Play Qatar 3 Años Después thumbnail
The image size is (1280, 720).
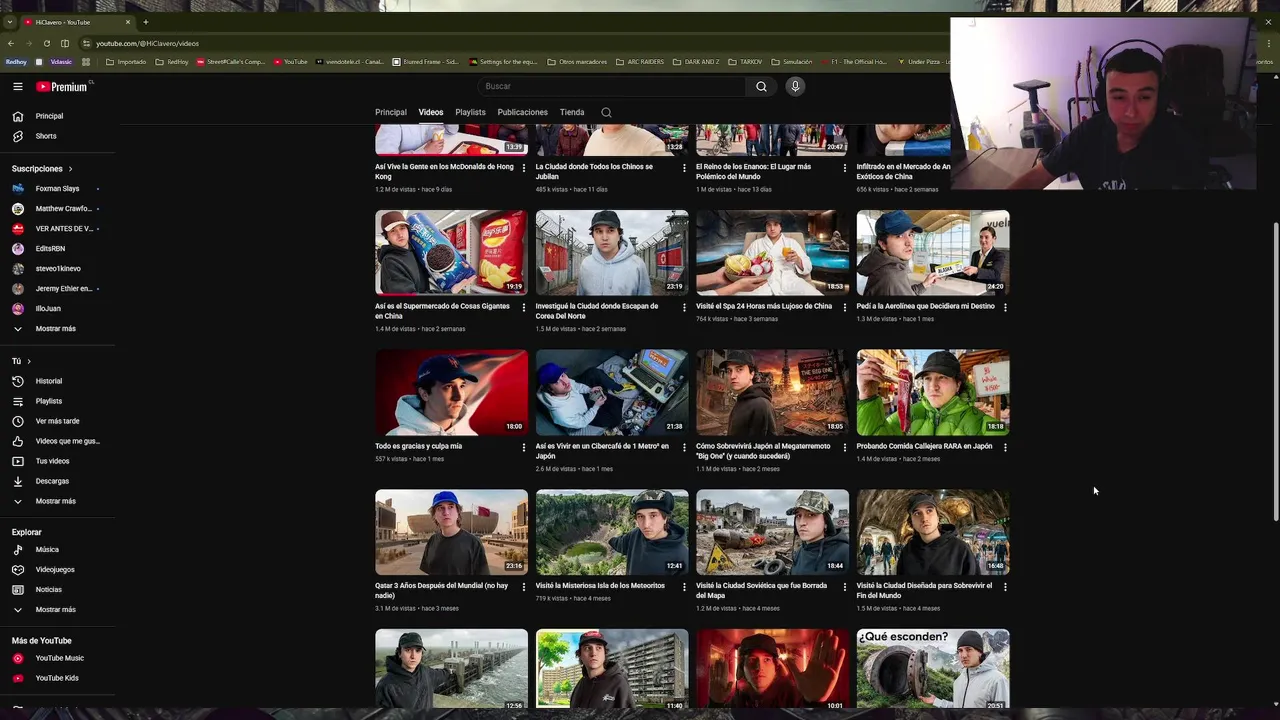pos(451,532)
